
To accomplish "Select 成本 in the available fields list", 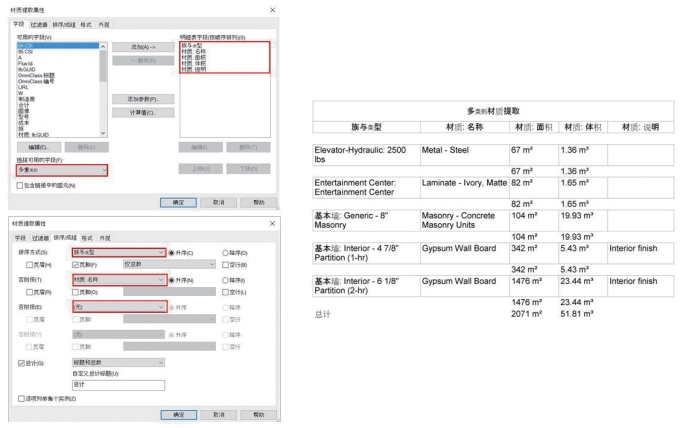I will pos(24,123).
